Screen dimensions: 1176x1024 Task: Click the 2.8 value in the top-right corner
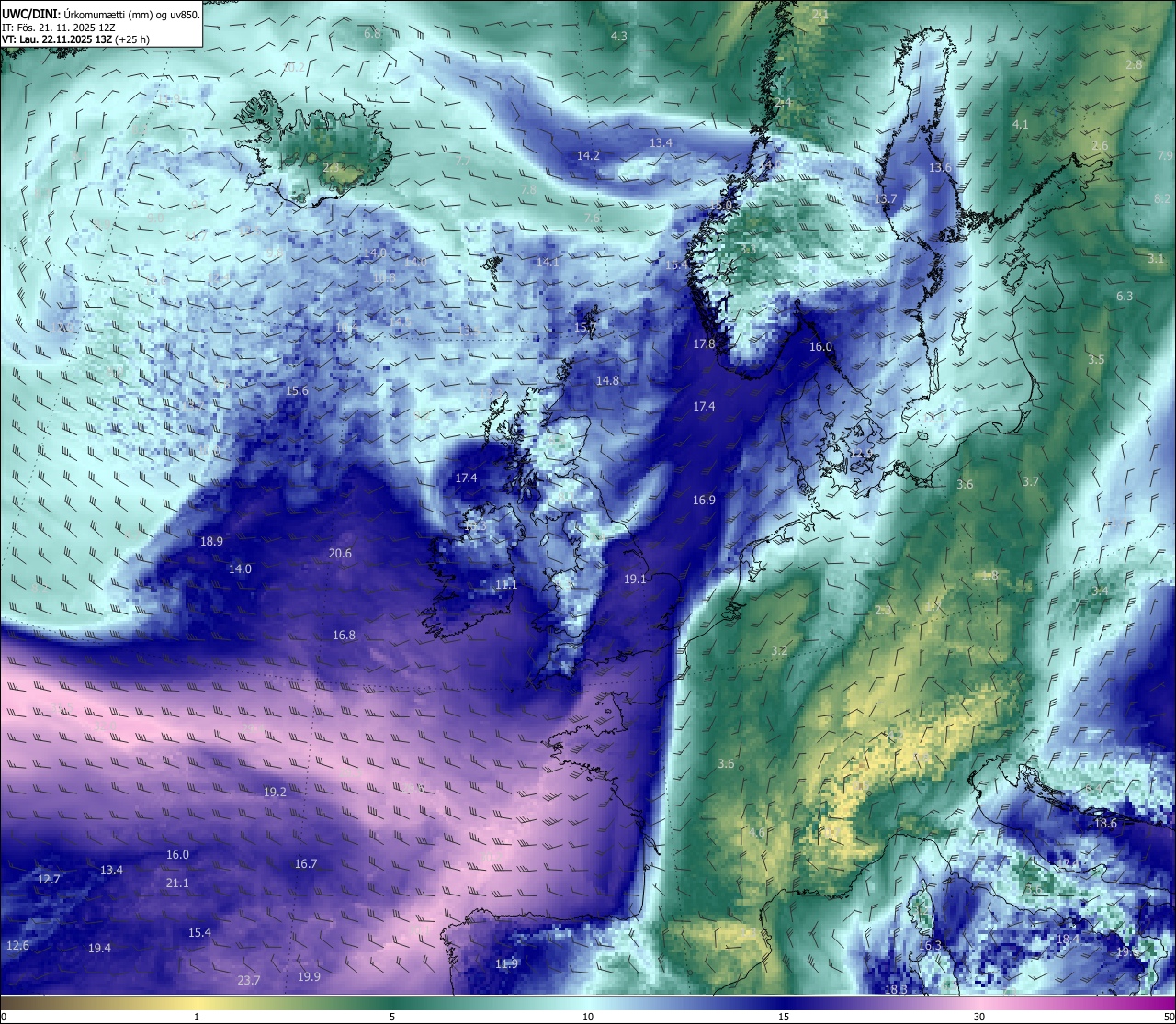click(x=1134, y=64)
